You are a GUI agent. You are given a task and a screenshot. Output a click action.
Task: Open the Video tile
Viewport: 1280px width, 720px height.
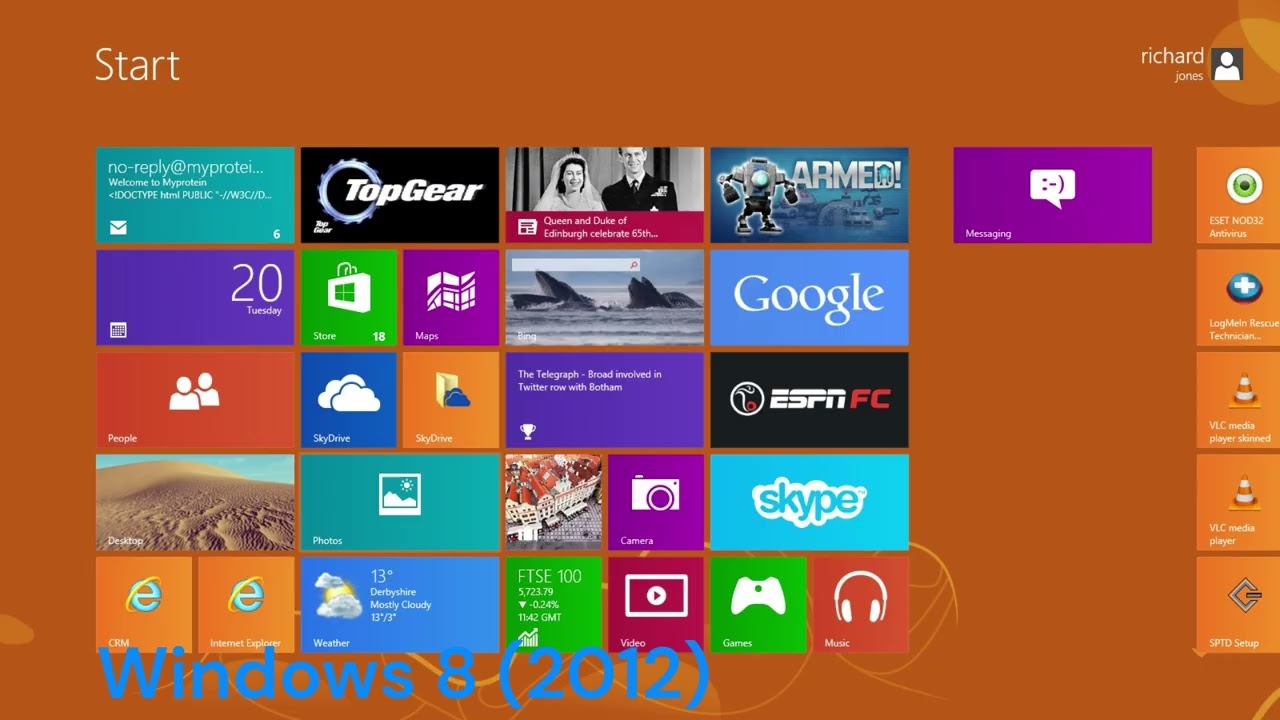(x=656, y=605)
